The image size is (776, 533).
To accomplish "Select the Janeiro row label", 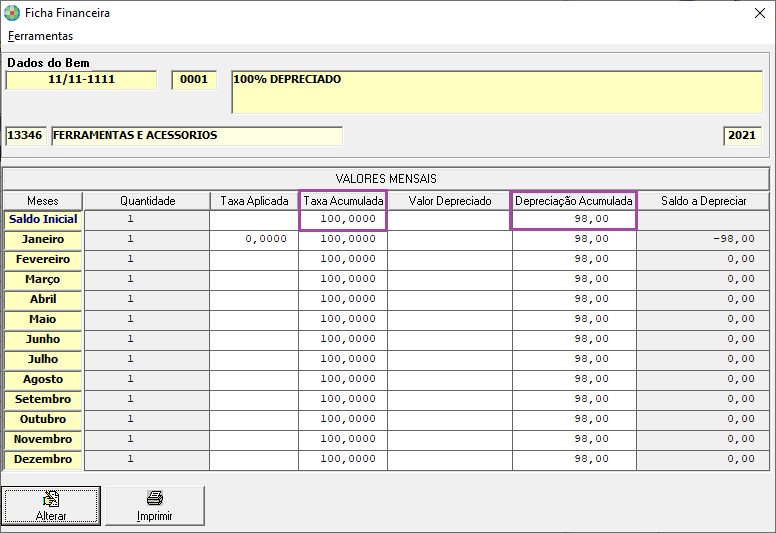I will tap(43, 239).
